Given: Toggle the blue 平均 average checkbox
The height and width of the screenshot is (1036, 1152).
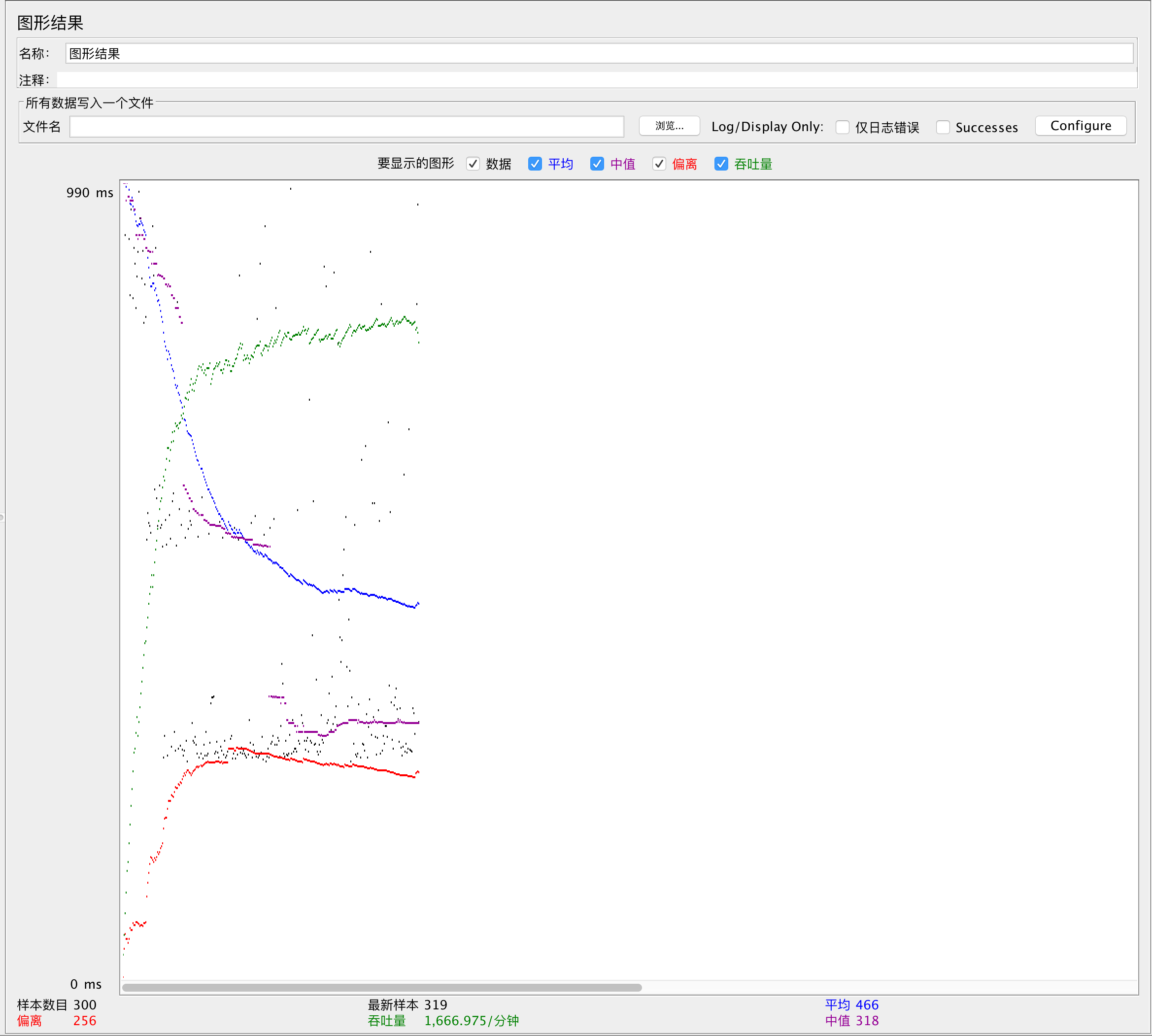Looking at the screenshot, I should pos(535,164).
